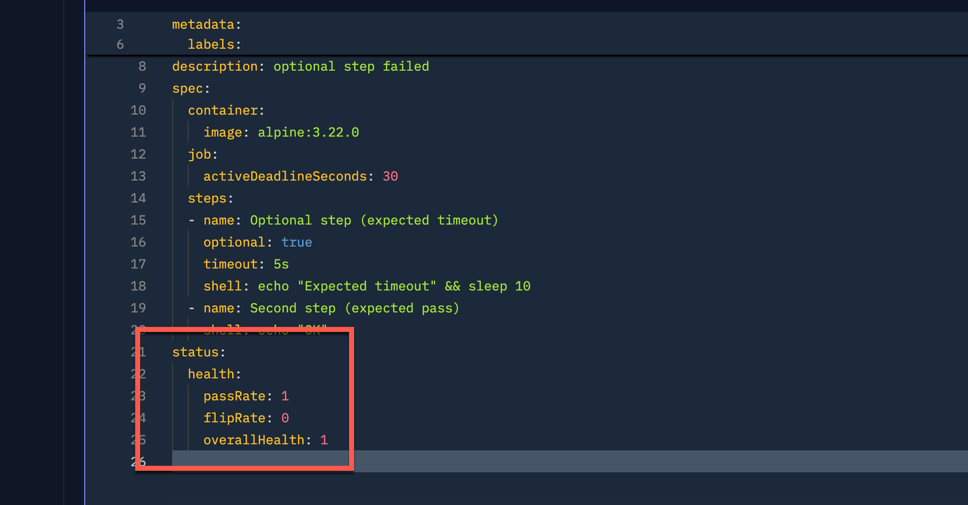
Task: Click the "container:" key
Action: [x=226, y=110]
